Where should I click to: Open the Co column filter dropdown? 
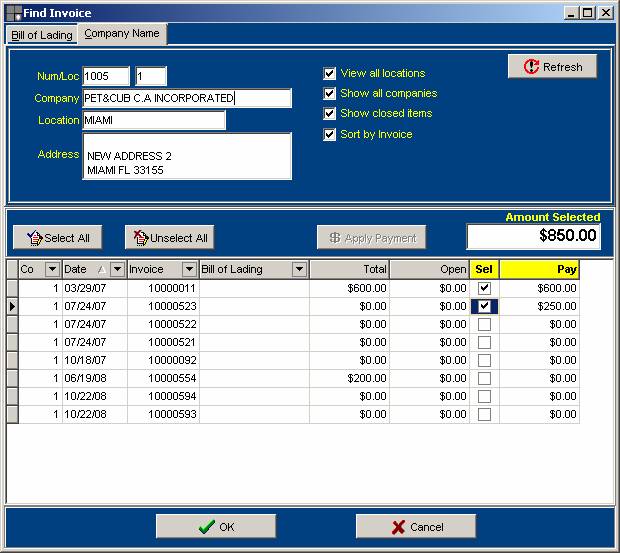pyautogui.click(x=52, y=270)
